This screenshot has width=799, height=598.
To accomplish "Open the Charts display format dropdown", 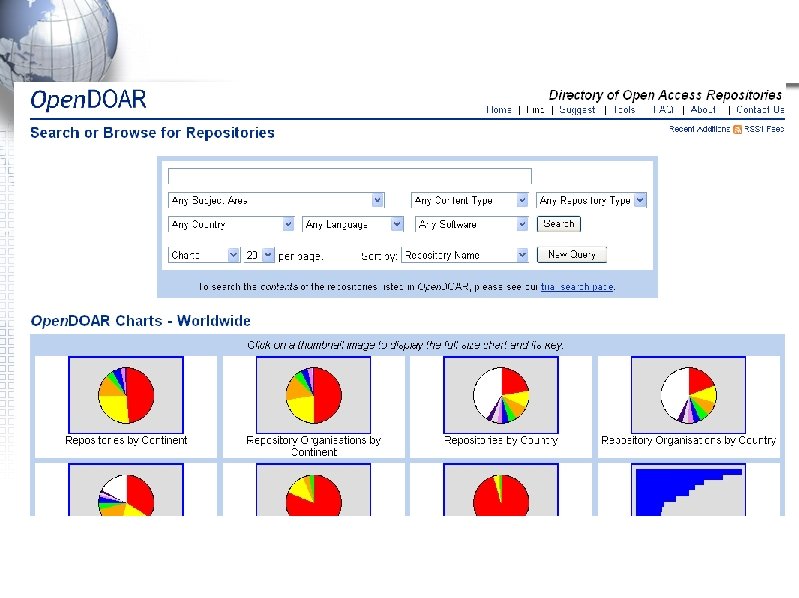I will [204, 255].
